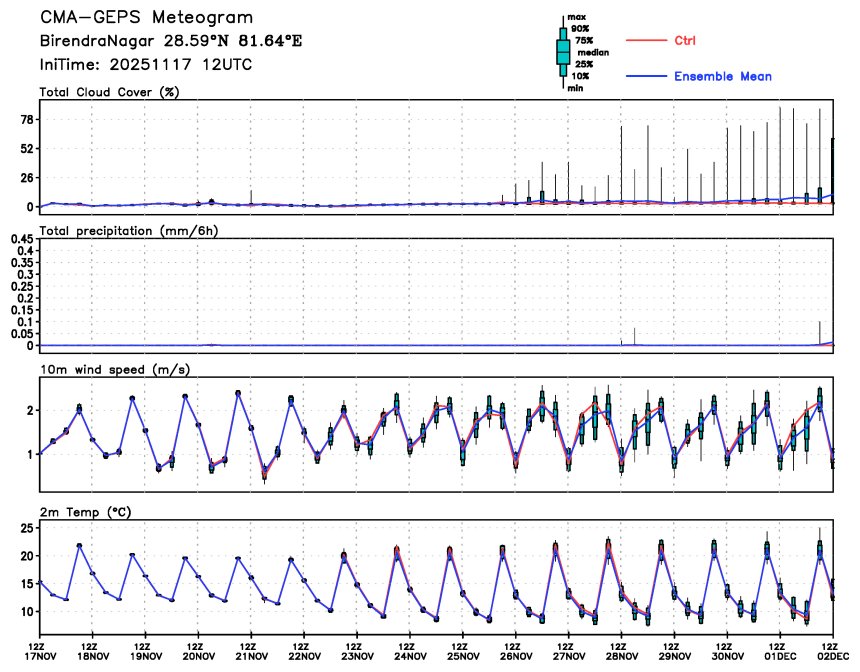Image resolution: width=860 pixels, height=672 pixels.
Task: Click the 12Z 21NOV time axis label
Action: pyautogui.click(x=251, y=652)
